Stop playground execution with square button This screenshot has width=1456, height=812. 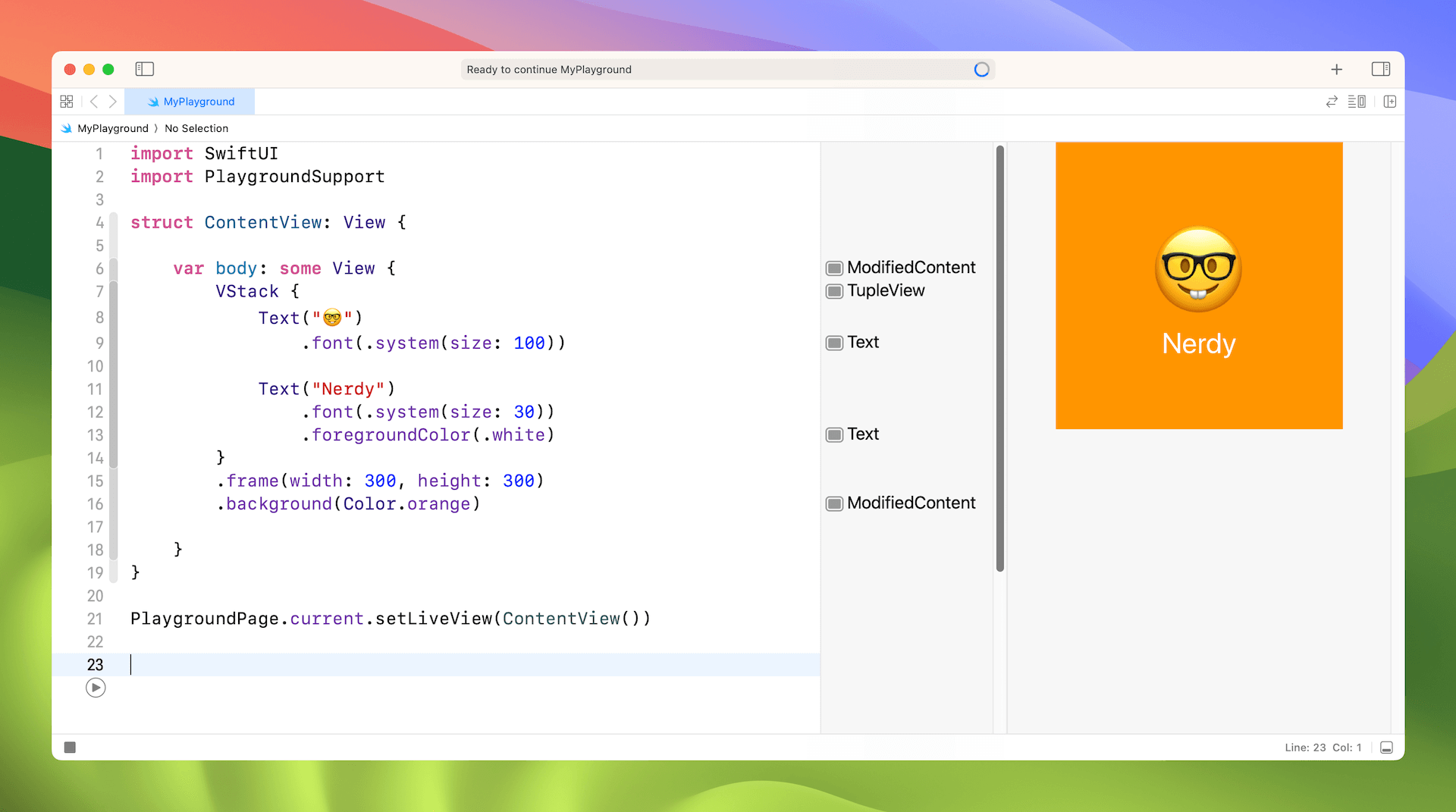70,747
